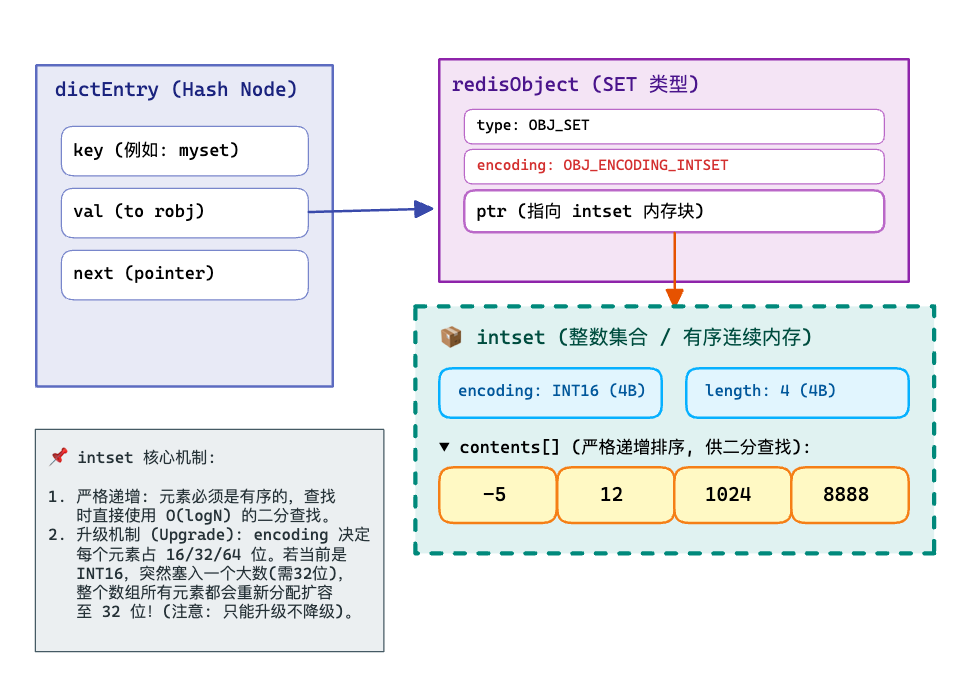Select the next (pointer) field
966x696 pixels.
184,274
